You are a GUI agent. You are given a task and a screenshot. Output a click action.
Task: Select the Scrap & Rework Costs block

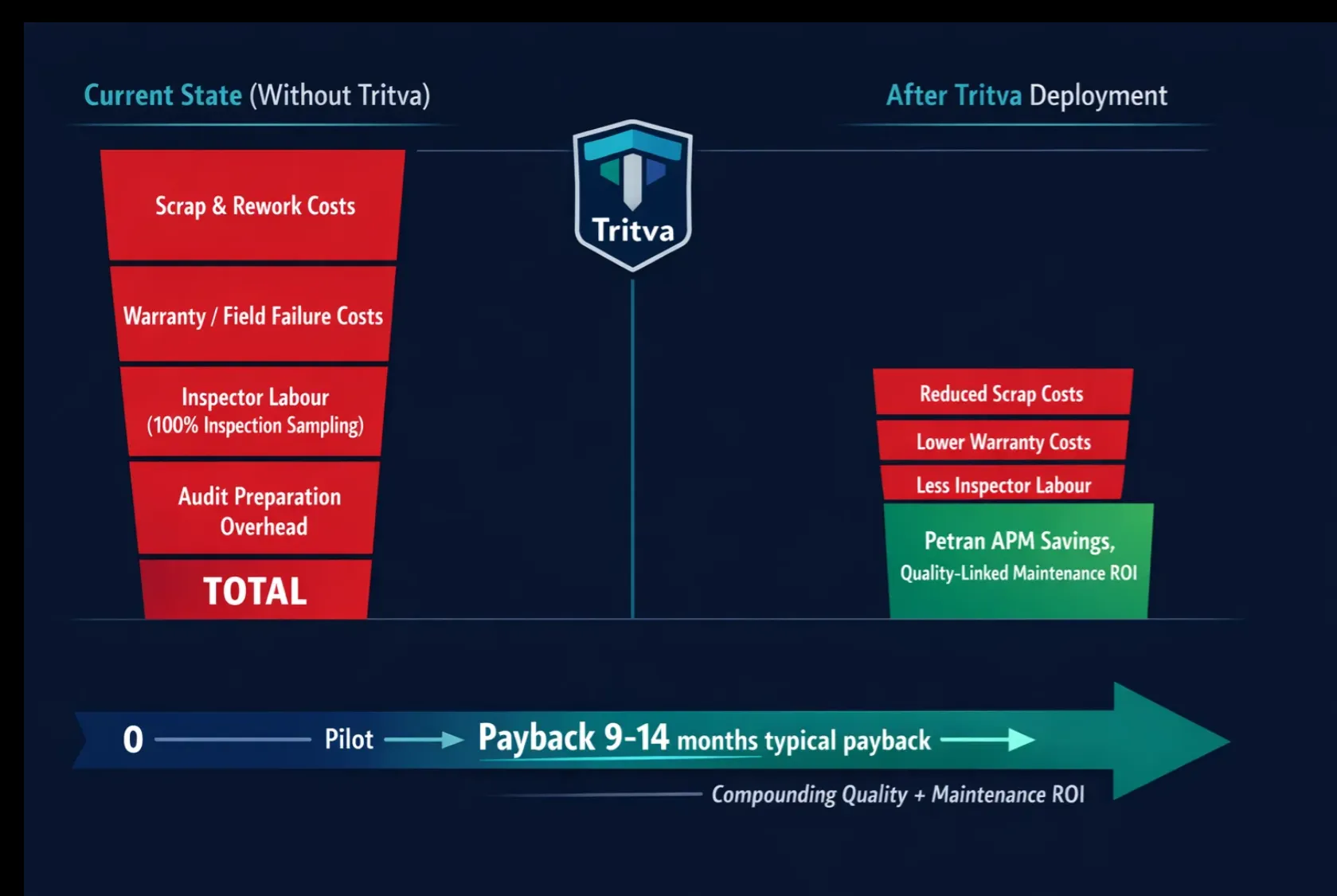pos(254,205)
